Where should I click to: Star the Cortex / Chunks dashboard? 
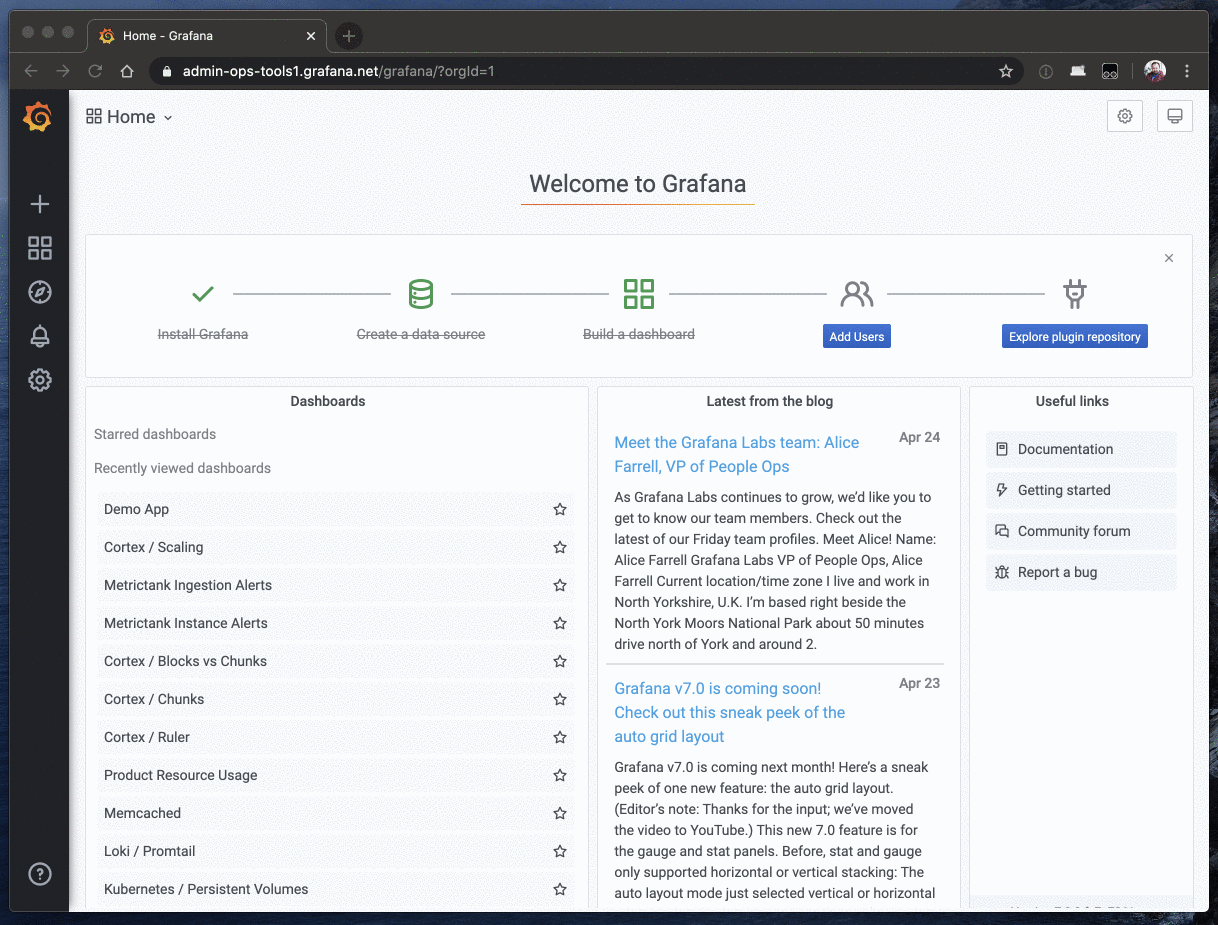[x=560, y=699]
